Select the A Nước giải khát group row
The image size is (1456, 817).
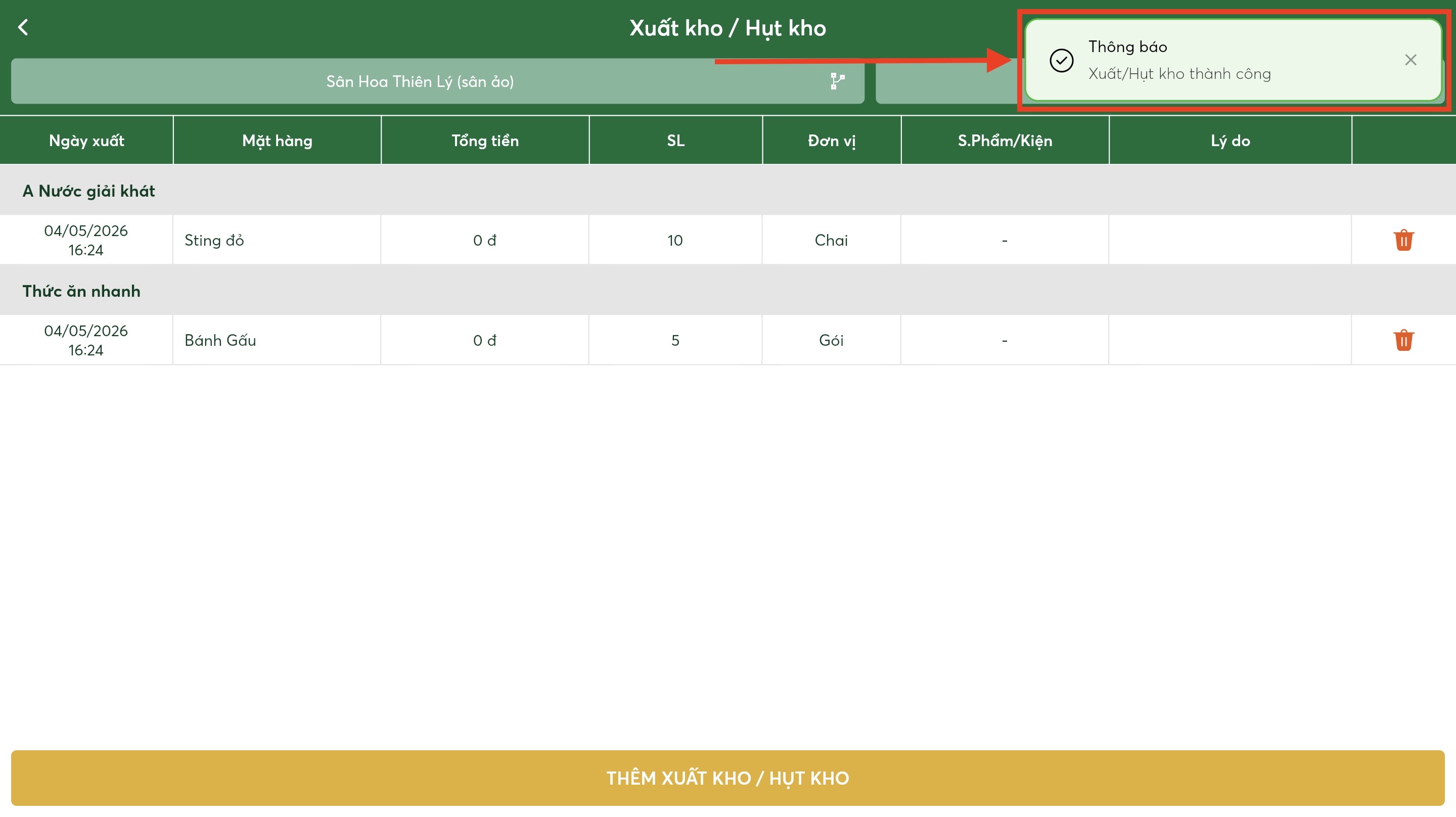[728, 191]
